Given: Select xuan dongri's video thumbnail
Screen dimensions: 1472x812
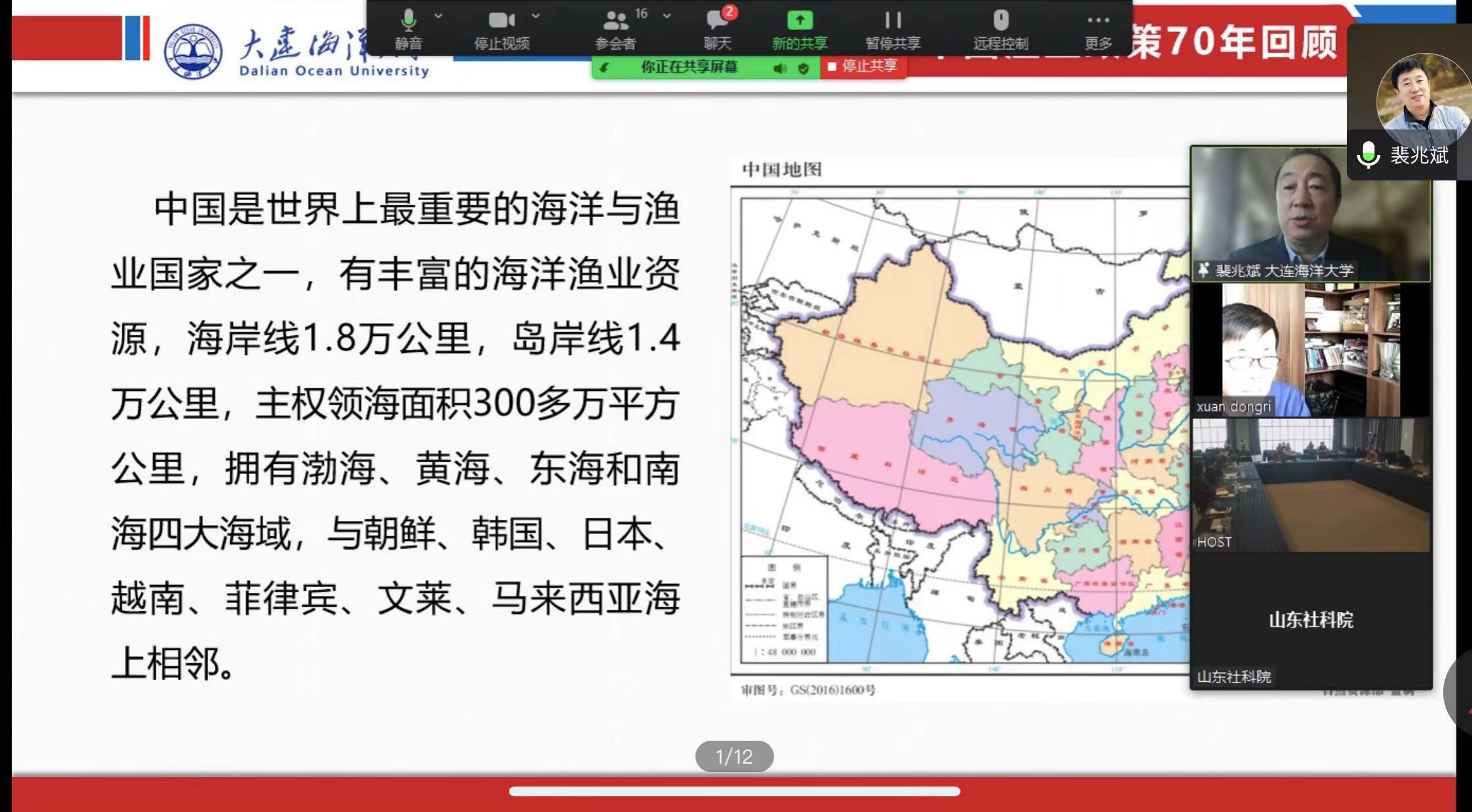Looking at the screenshot, I should point(1310,350).
